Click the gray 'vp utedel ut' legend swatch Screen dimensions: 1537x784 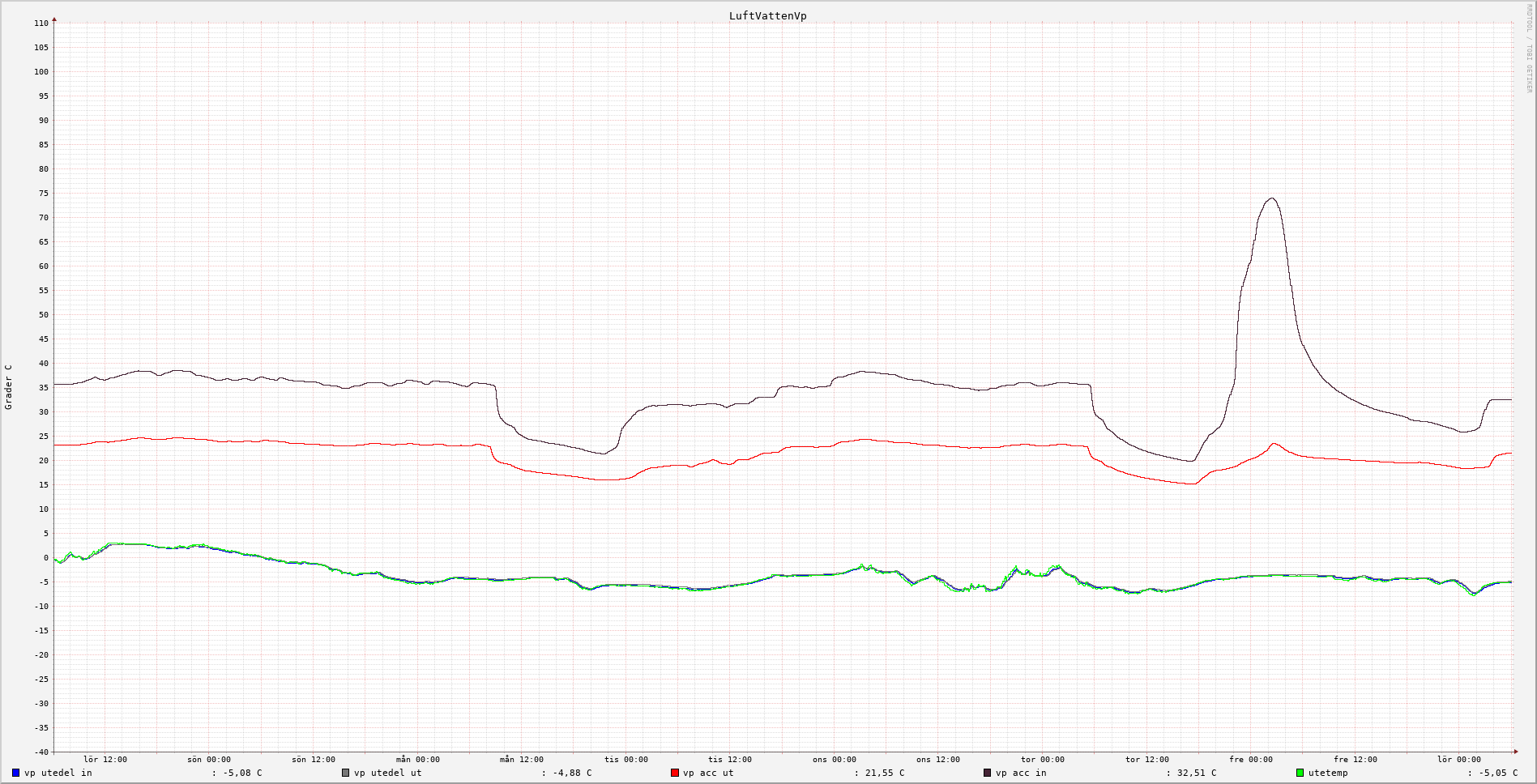click(345, 773)
